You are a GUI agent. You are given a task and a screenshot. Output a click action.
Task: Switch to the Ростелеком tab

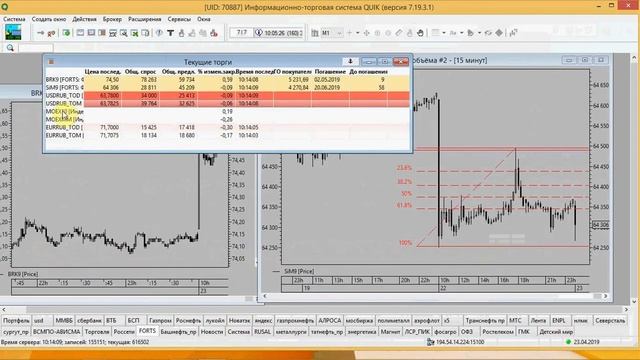point(497,332)
